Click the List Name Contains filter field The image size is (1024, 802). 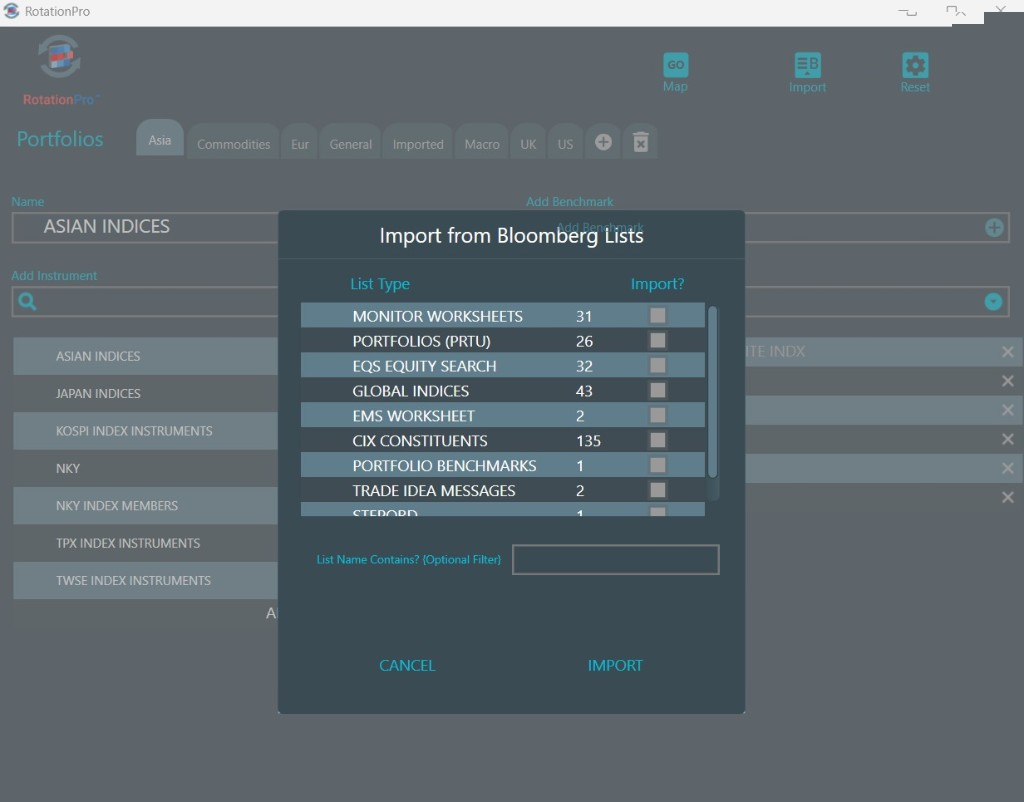pyautogui.click(x=615, y=560)
